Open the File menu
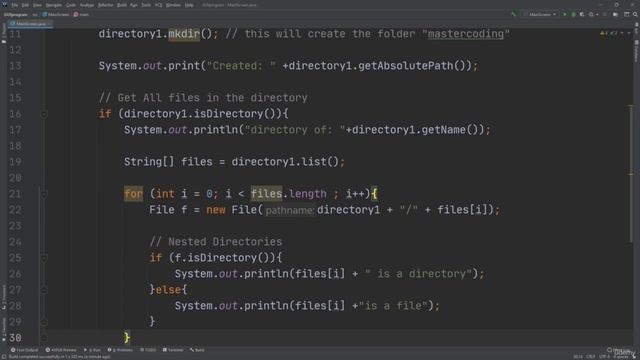This screenshot has width=640, height=360. point(15,5)
